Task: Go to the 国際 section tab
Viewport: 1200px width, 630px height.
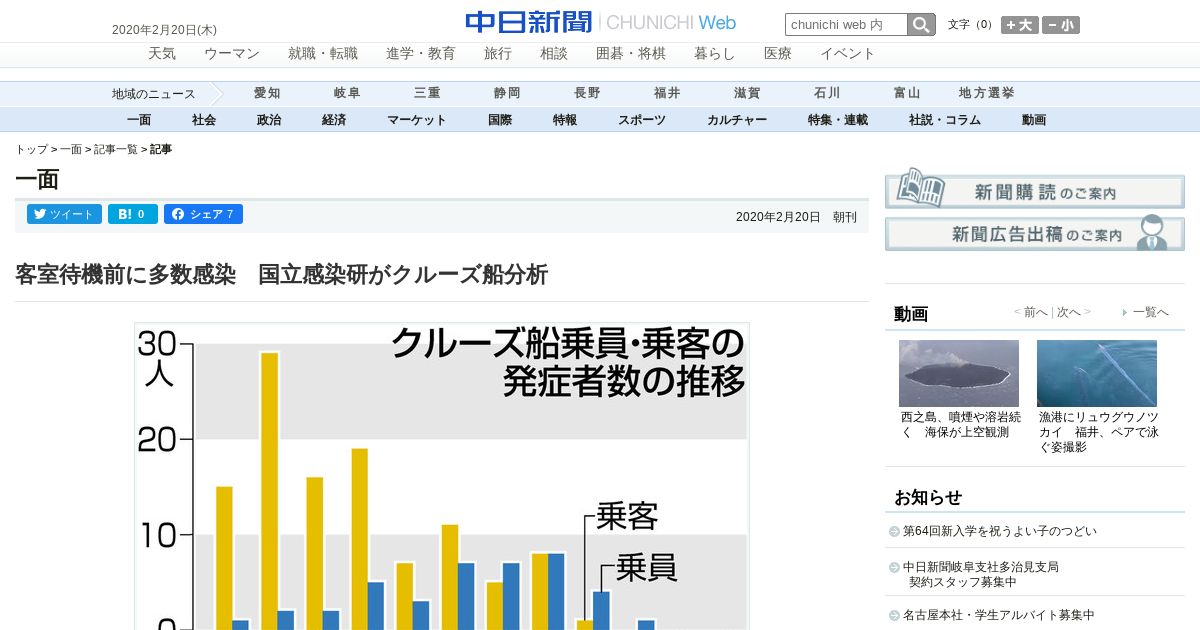Action: (500, 120)
